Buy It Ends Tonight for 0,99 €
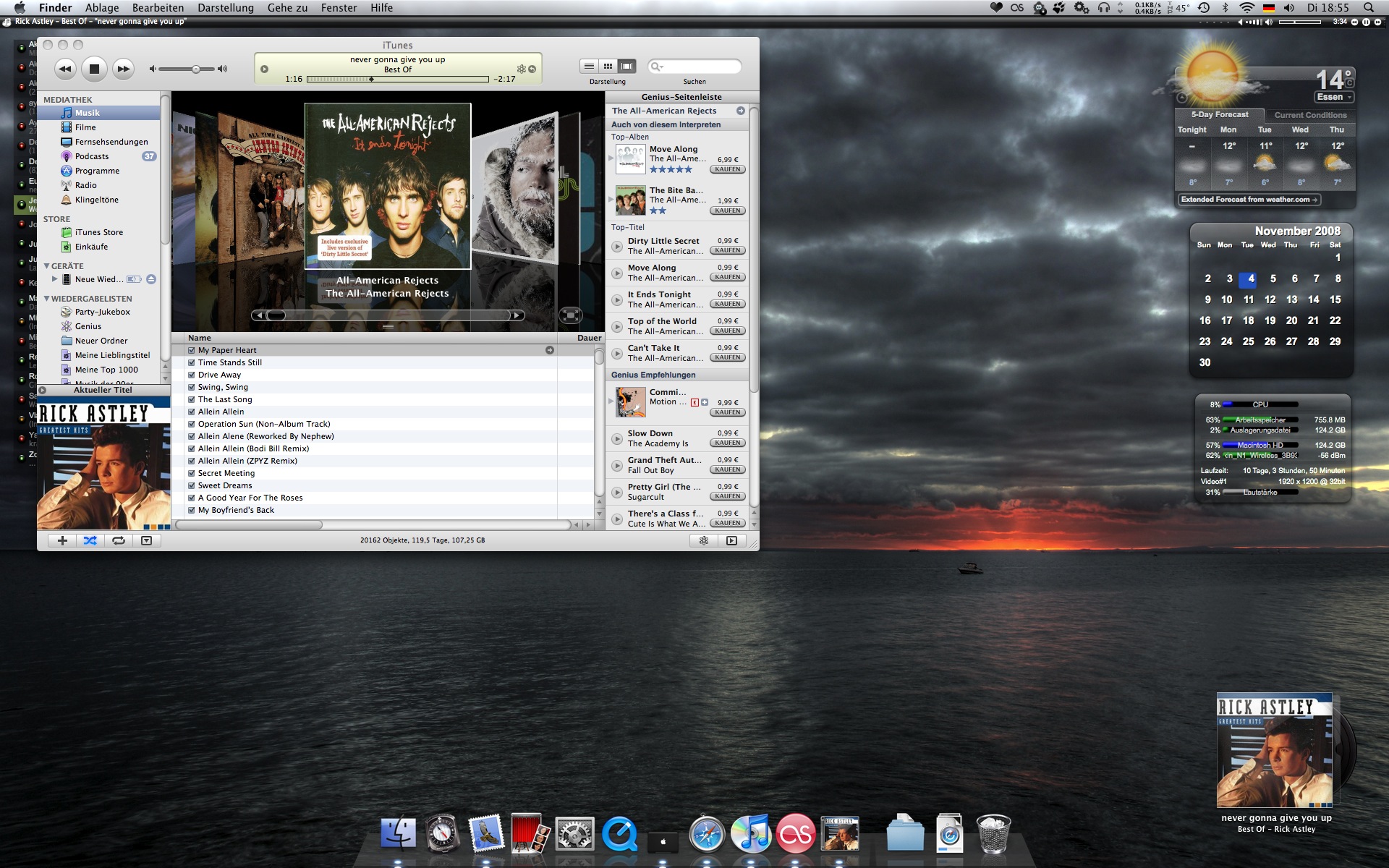The height and width of the screenshot is (868, 1389). (x=728, y=304)
